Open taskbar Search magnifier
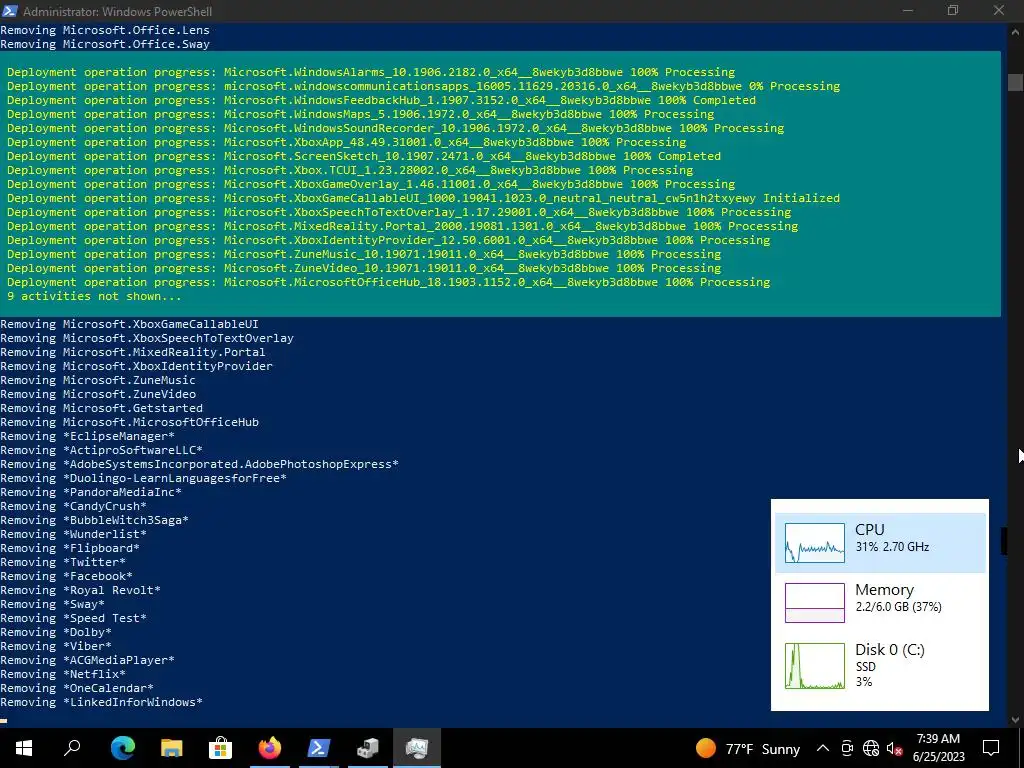1024x768 pixels. point(72,748)
